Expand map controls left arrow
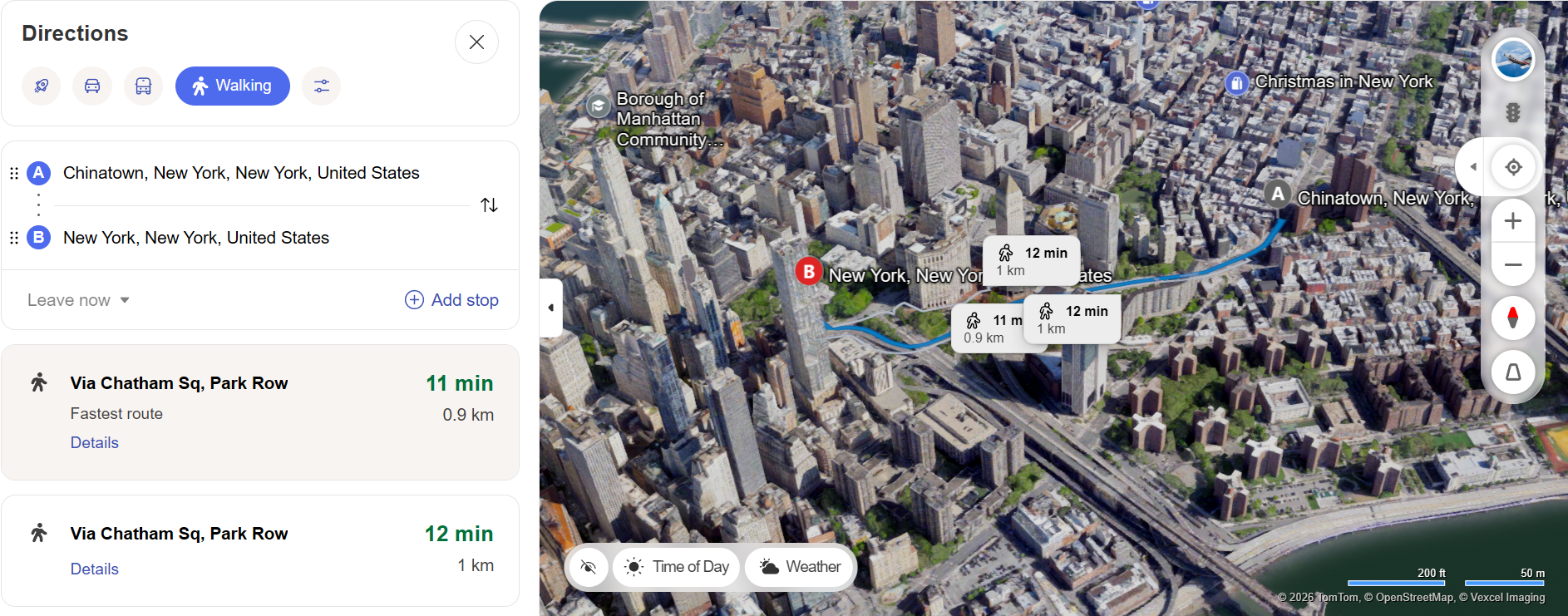The image size is (1568, 616). 1473,167
